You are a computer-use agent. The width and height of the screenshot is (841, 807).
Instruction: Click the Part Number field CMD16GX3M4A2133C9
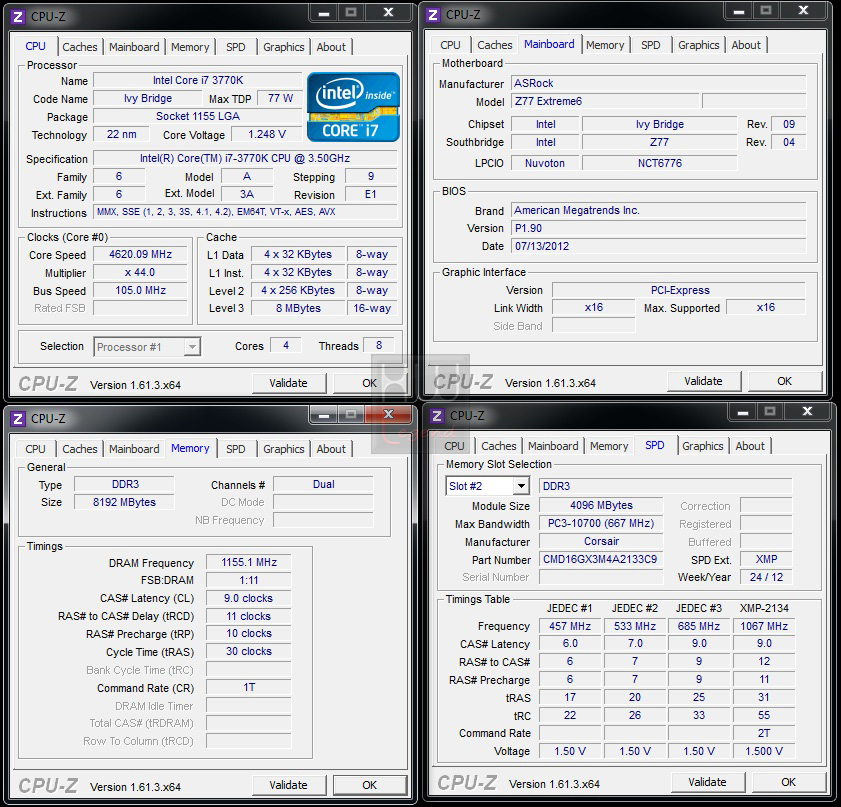[601, 560]
